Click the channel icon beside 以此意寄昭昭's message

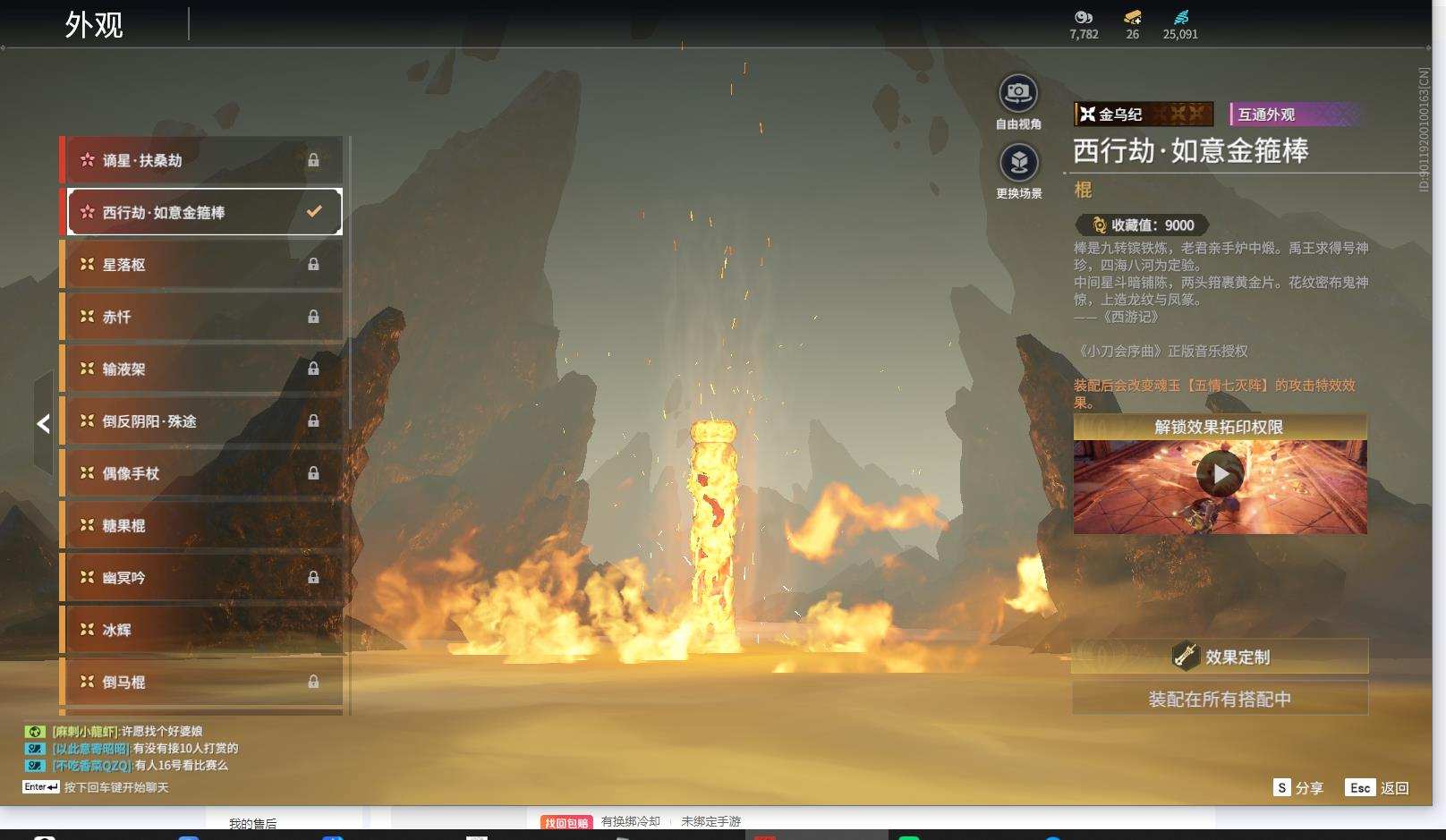click(35, 749)
